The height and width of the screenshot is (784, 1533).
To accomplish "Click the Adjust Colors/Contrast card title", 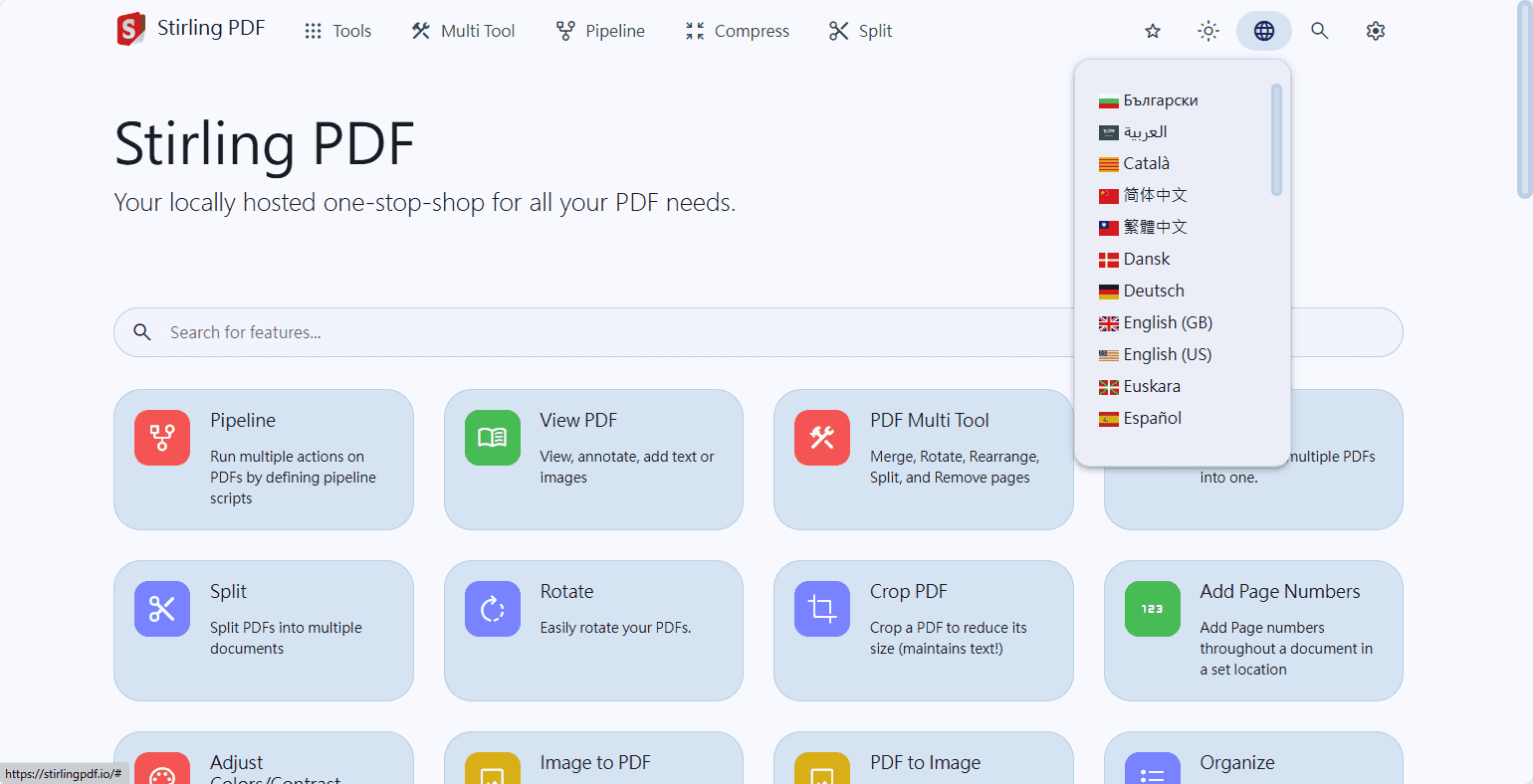I will point(275,770).
